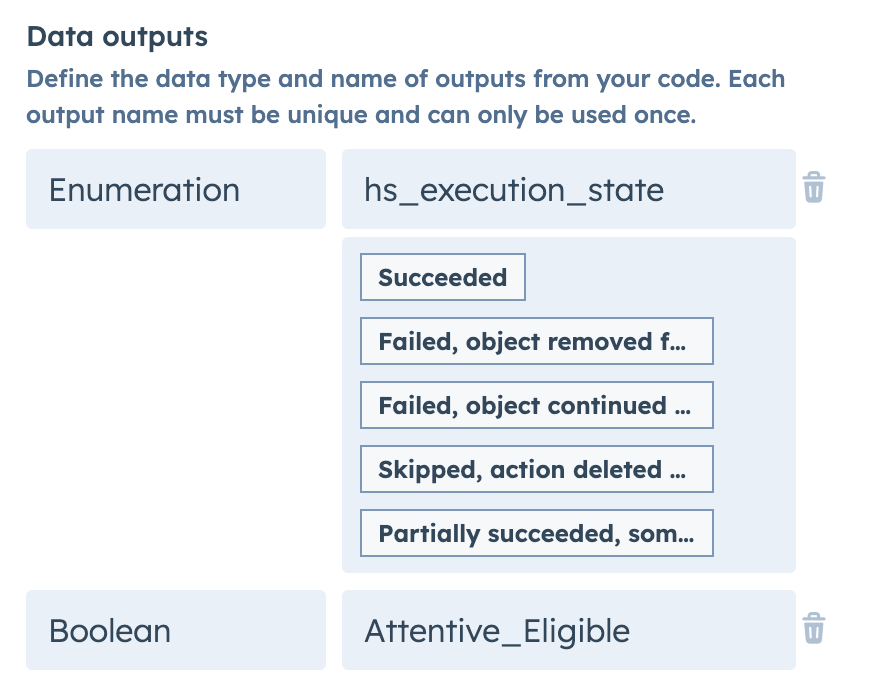Image resolution: width=870 pixels, height=690 pixels.
Task: Edit the hs_execution_state output name
Action: point(568,189)
